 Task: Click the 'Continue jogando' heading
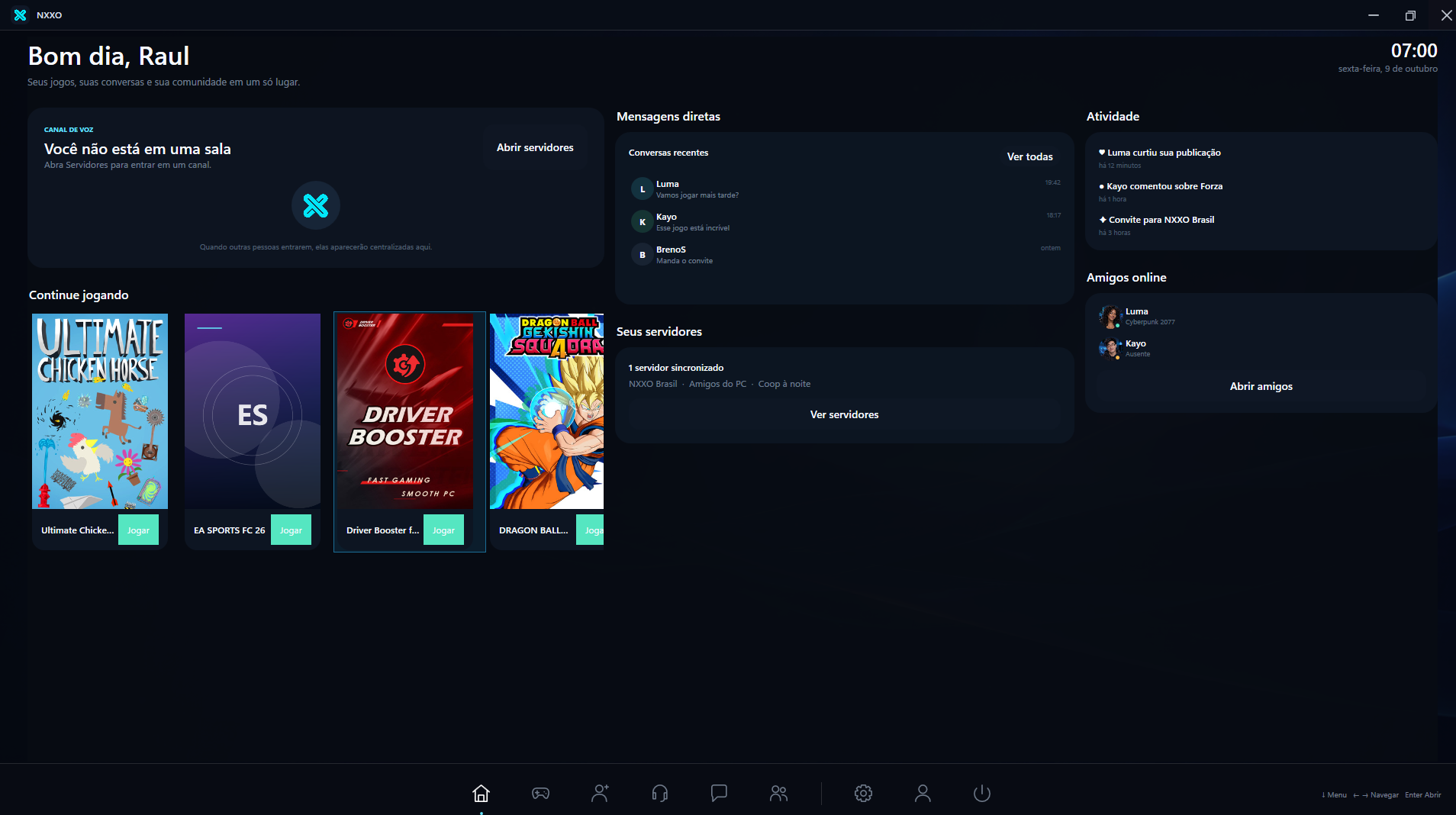click(x=79, y=295)
